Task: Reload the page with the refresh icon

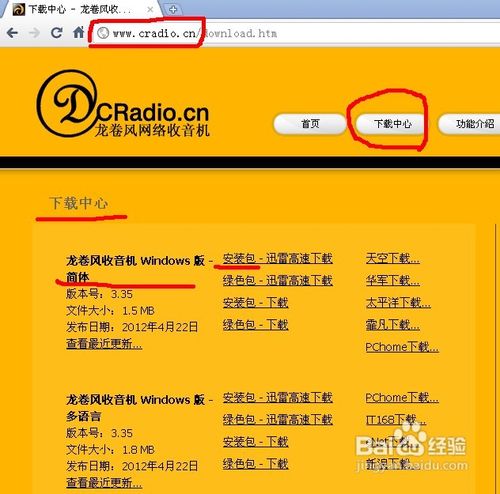Action: click(56, 33)
